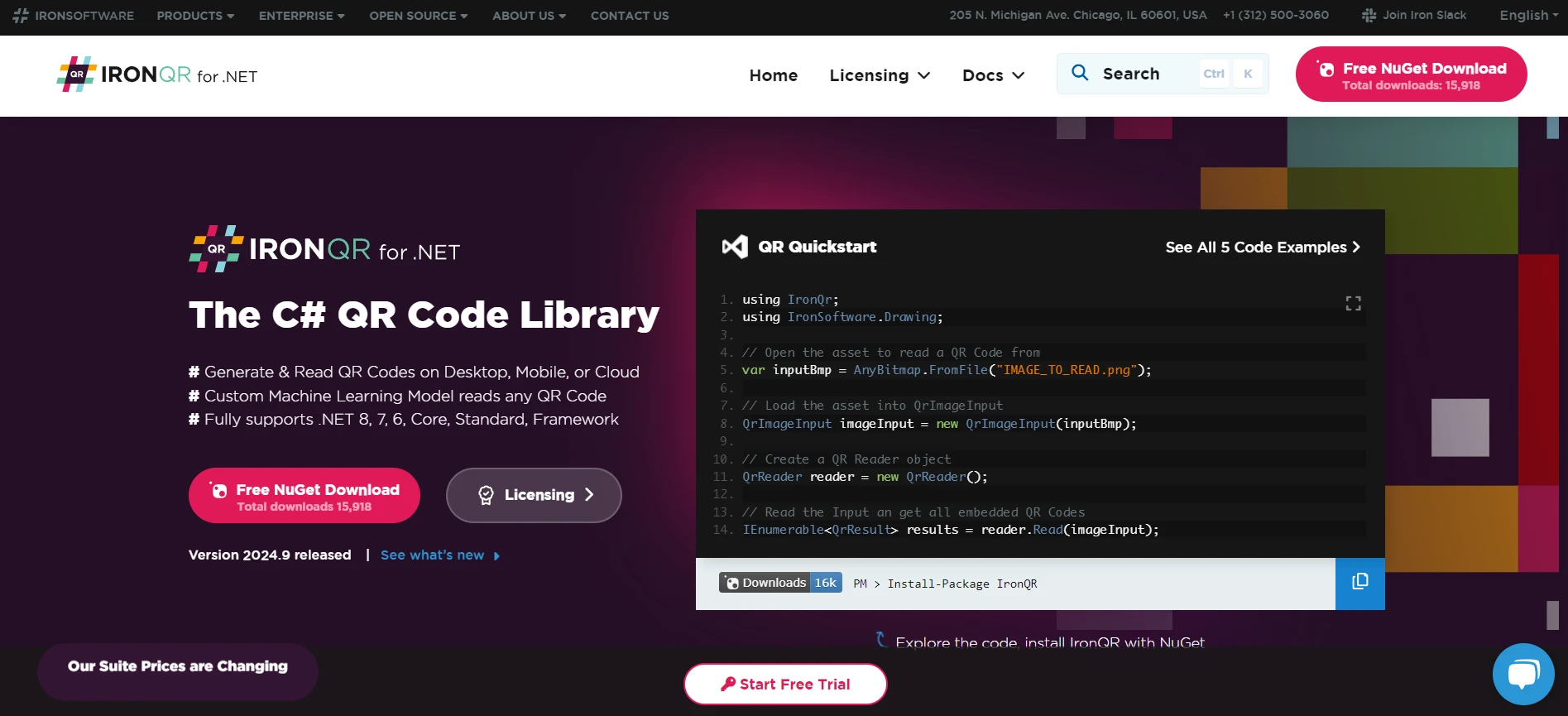The width and height of the screenshot is (1568, 716).
Task: Open the English language selector
Action: [x=1528, y=16]
